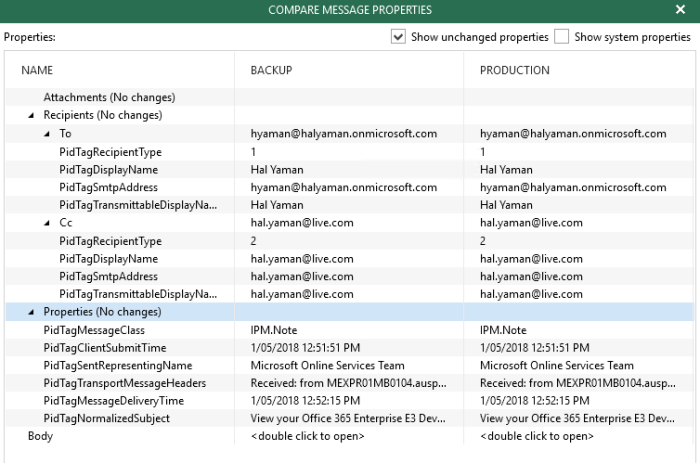Select PidTagSmtpAddress row under Cc

[350, 276]
